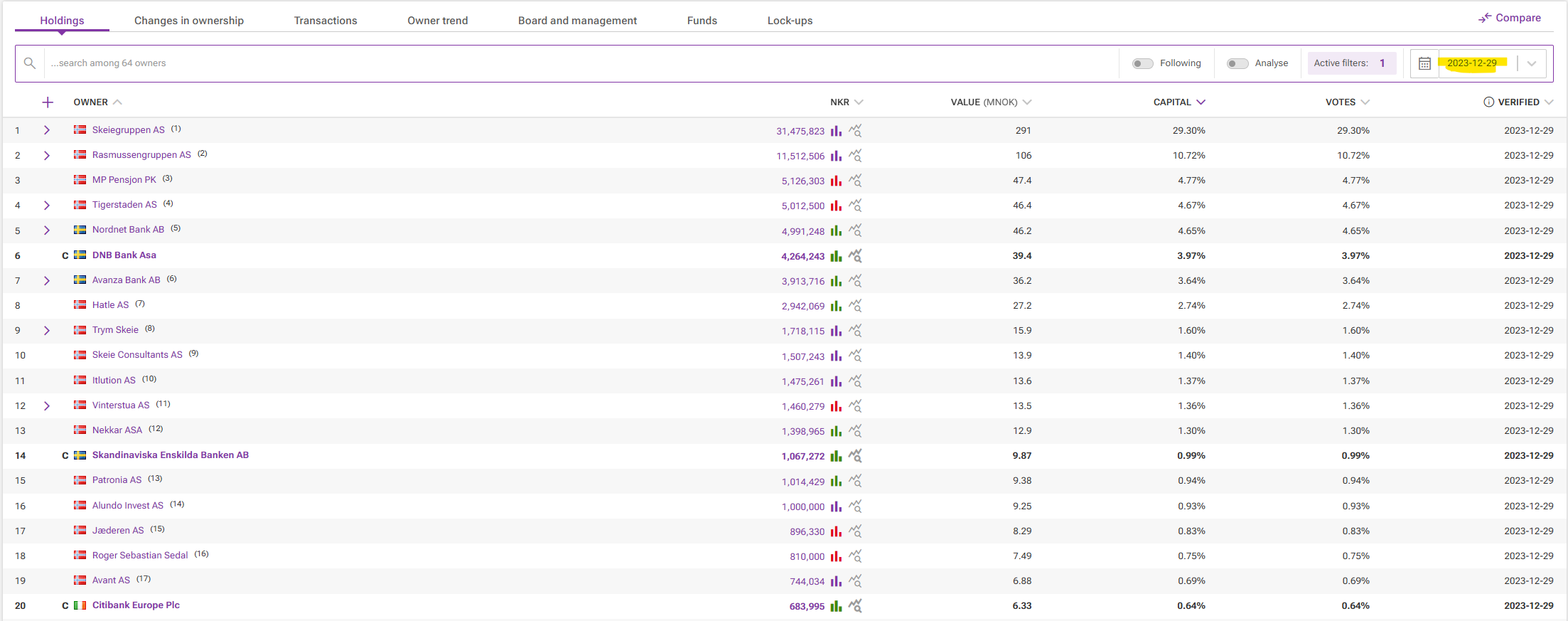Open the DNB Bank Asa owner link
This screenshot has width=1568, height=621.
[124, 255]
